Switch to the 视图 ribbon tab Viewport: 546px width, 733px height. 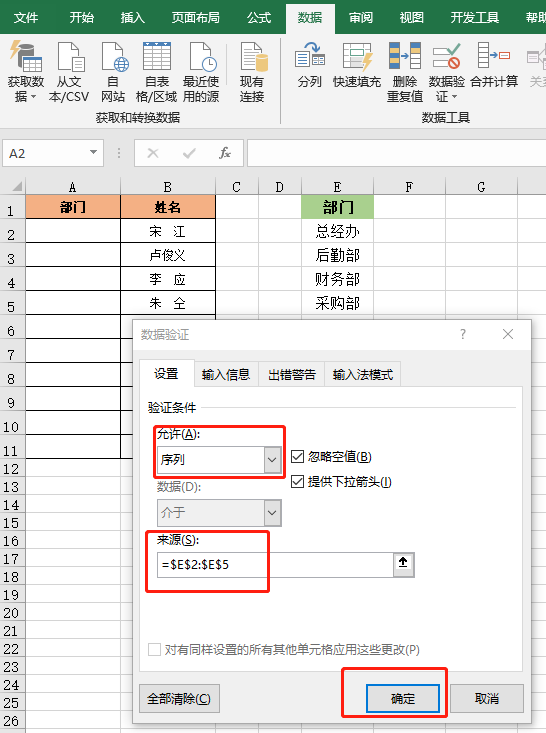click(x=412, y=18)
